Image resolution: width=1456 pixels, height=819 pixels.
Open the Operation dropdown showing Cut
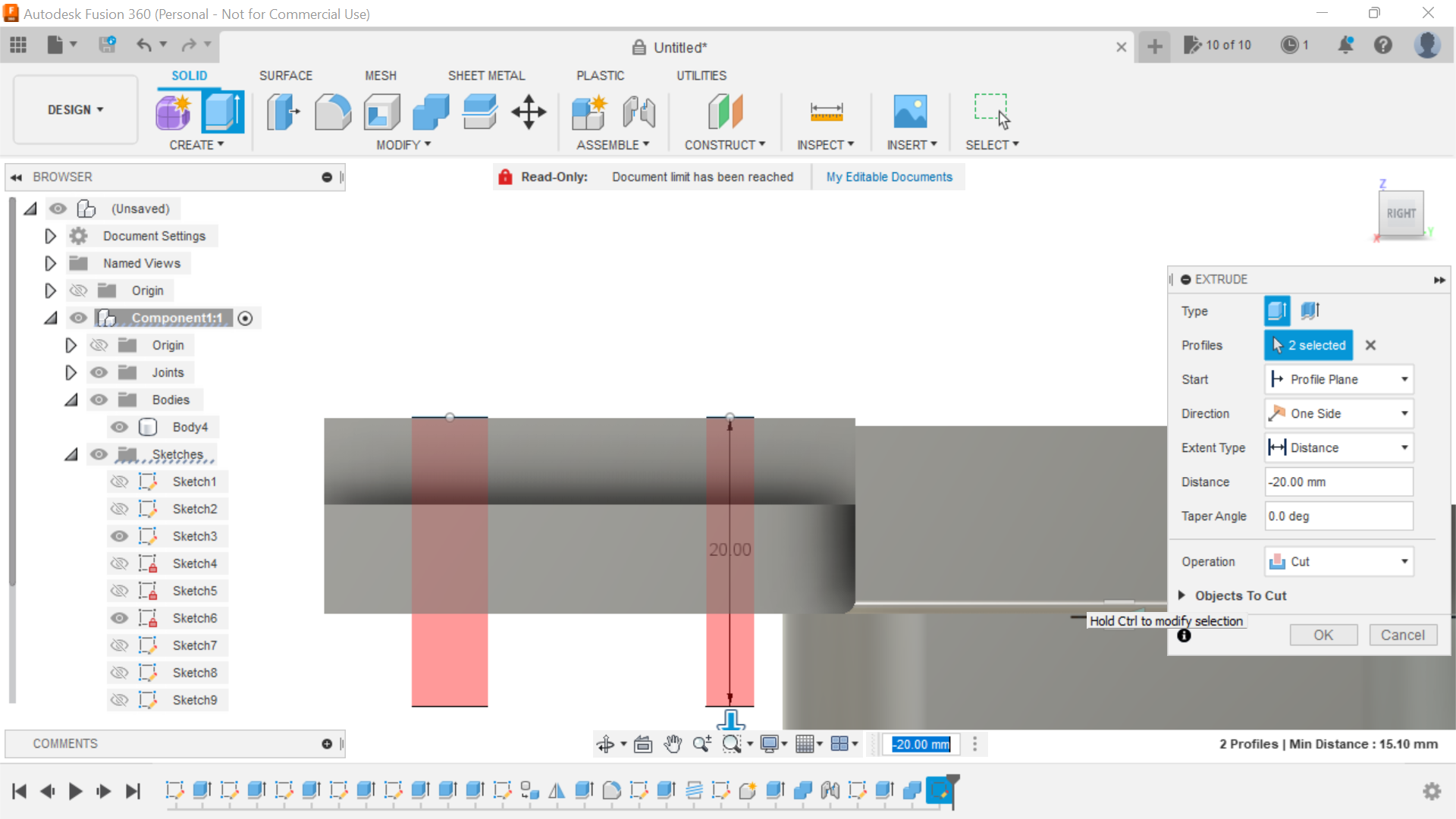coord(1338,561)
